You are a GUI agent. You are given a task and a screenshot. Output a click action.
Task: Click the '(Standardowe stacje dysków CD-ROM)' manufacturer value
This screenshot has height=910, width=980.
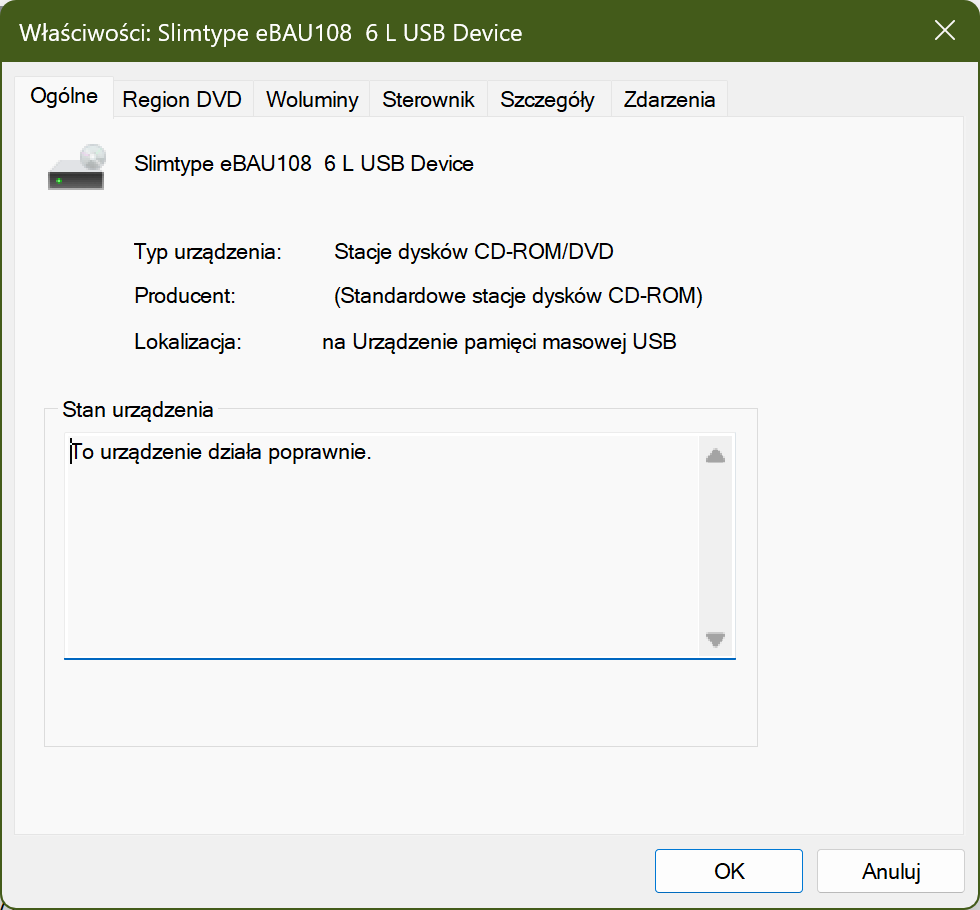pos(518,297)
